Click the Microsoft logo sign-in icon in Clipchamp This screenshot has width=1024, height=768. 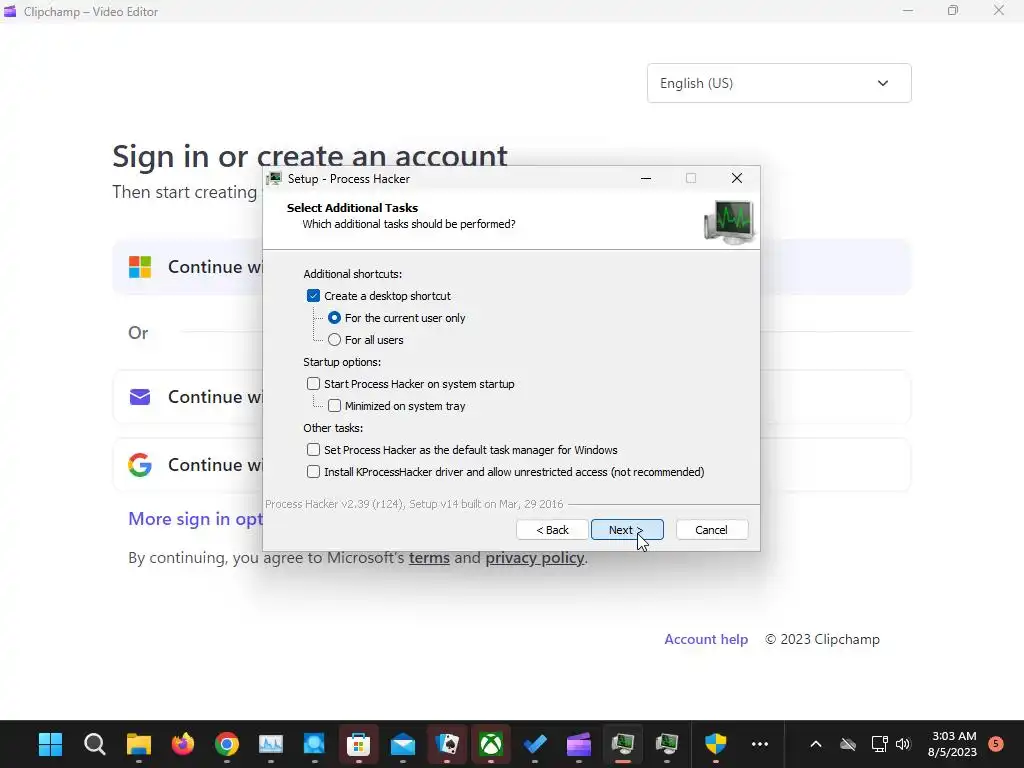[x=140, y=266]
